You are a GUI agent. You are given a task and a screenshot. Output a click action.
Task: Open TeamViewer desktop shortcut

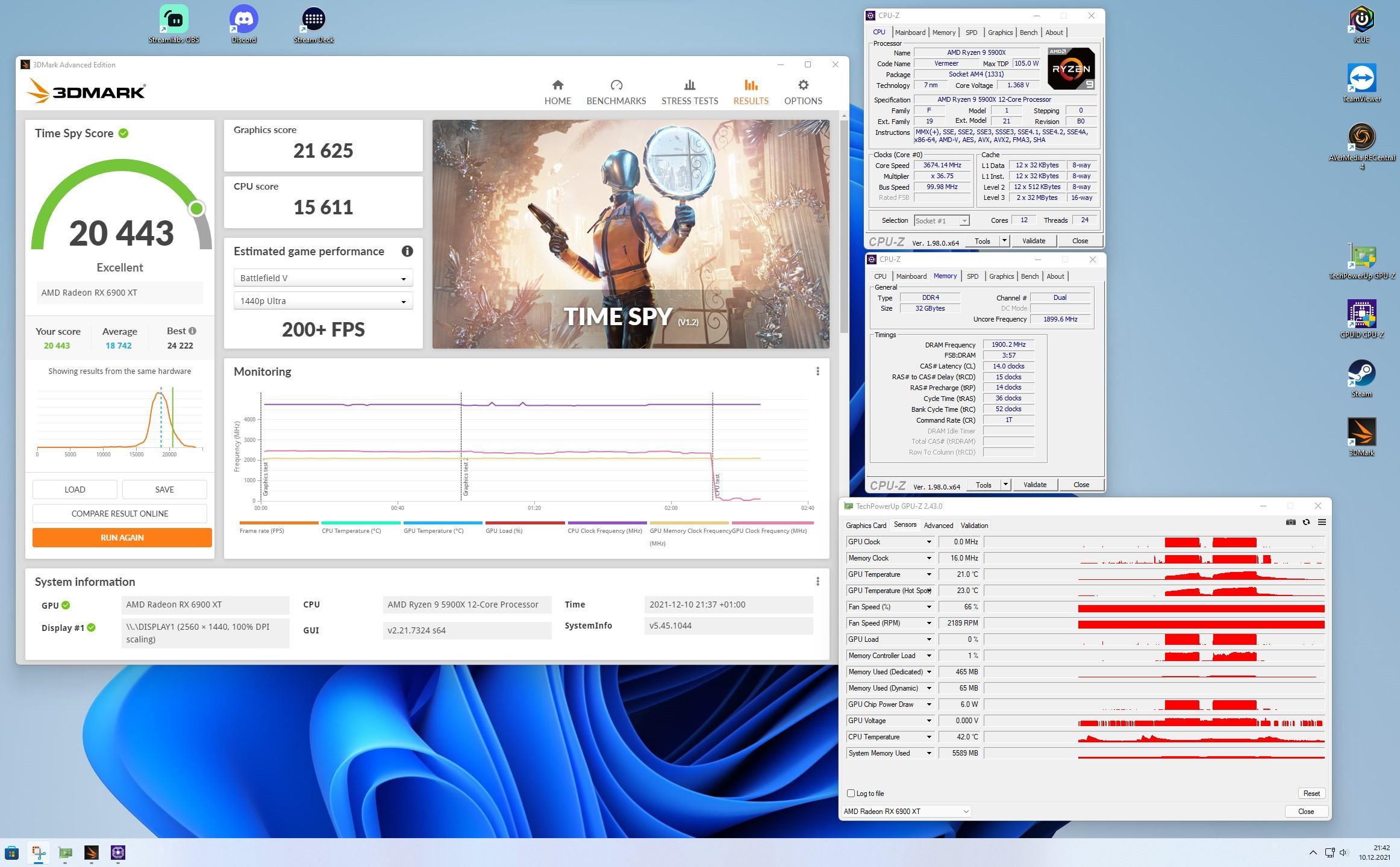click(1361, 83)
